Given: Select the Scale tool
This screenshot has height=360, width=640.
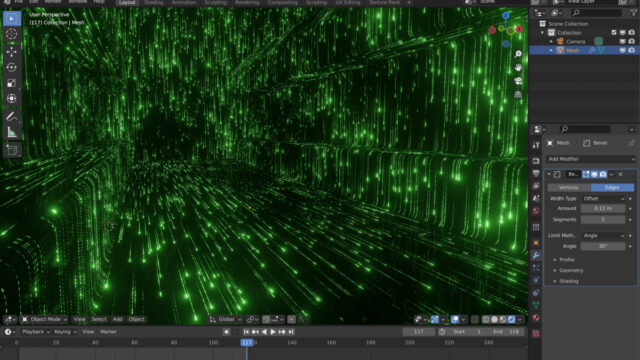Looking at the screenshot, I should tap(12, 83).
